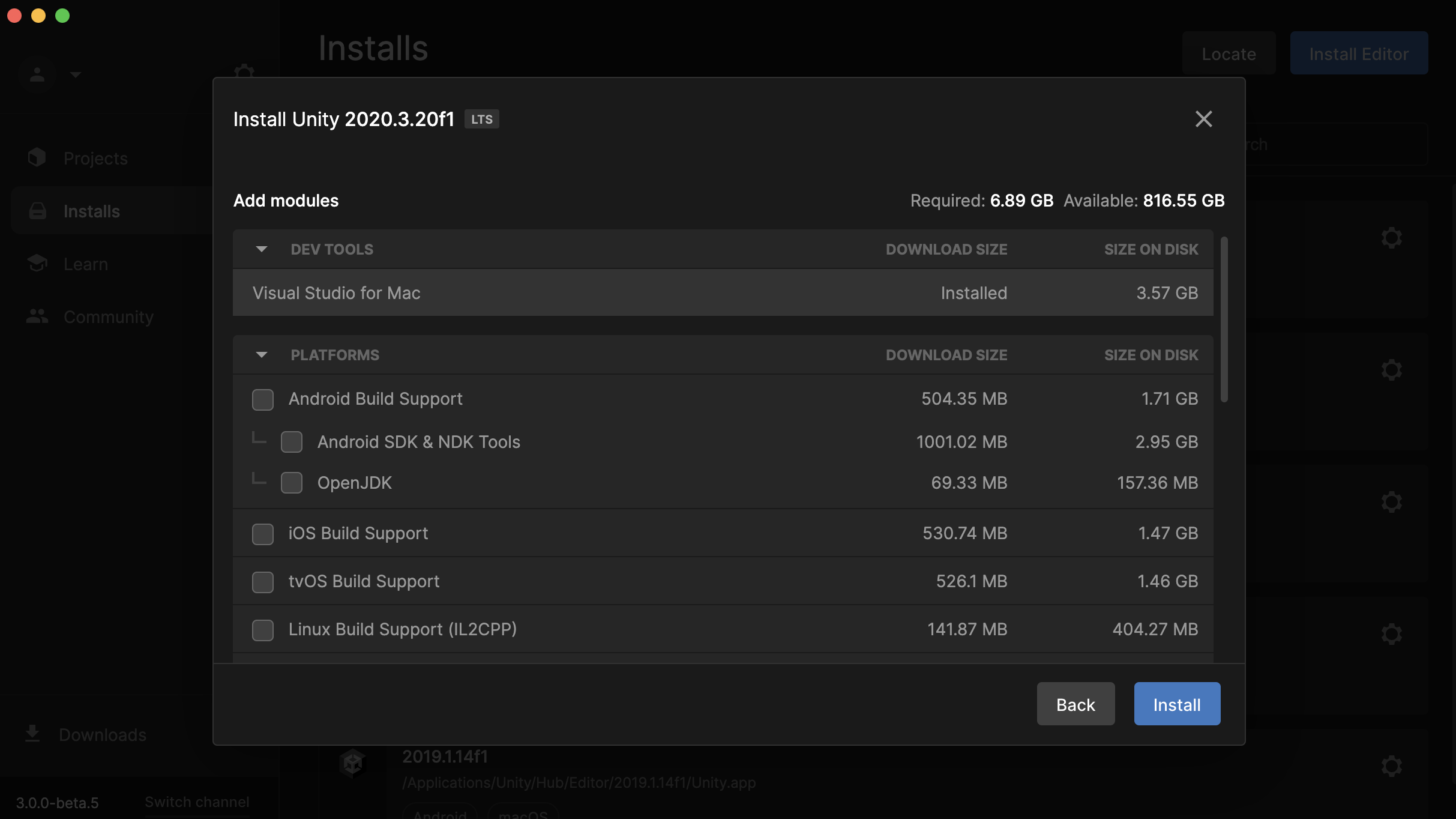This screenshot has height=819, width=1456.
Task: Click the Downloads arrow icon
Action: pos(32,734)
